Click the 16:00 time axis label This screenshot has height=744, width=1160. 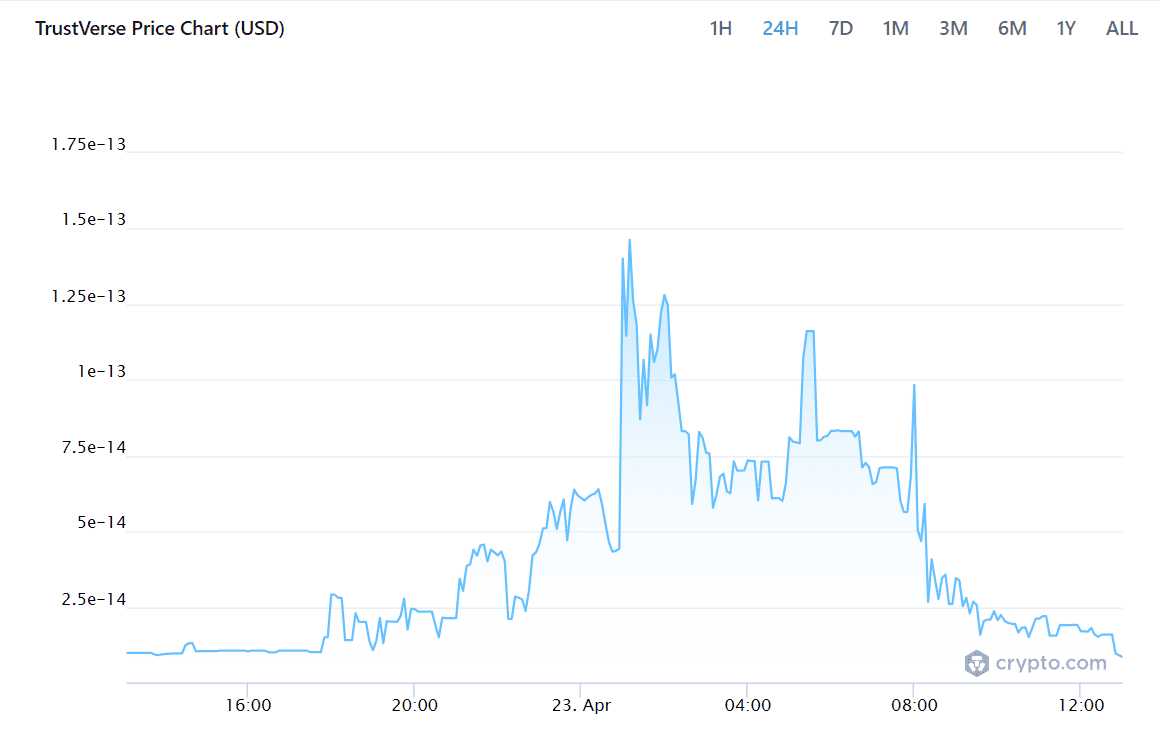coord(248,705)
